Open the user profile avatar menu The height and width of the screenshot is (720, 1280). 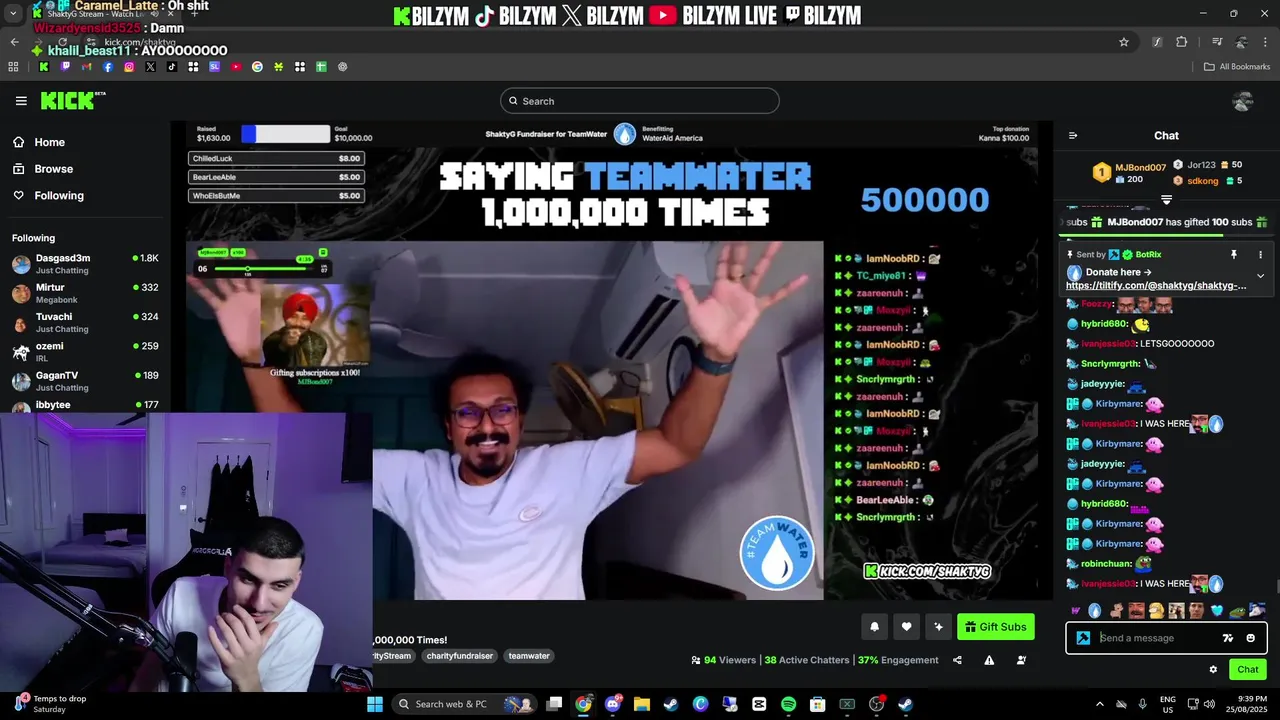(1243, 101)
